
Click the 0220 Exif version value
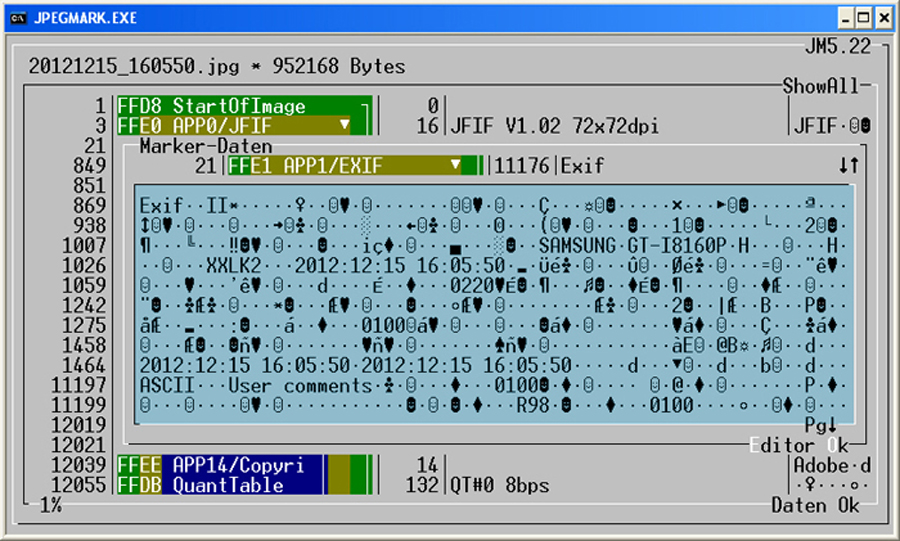pyautogui.click(x=472, y=286)
